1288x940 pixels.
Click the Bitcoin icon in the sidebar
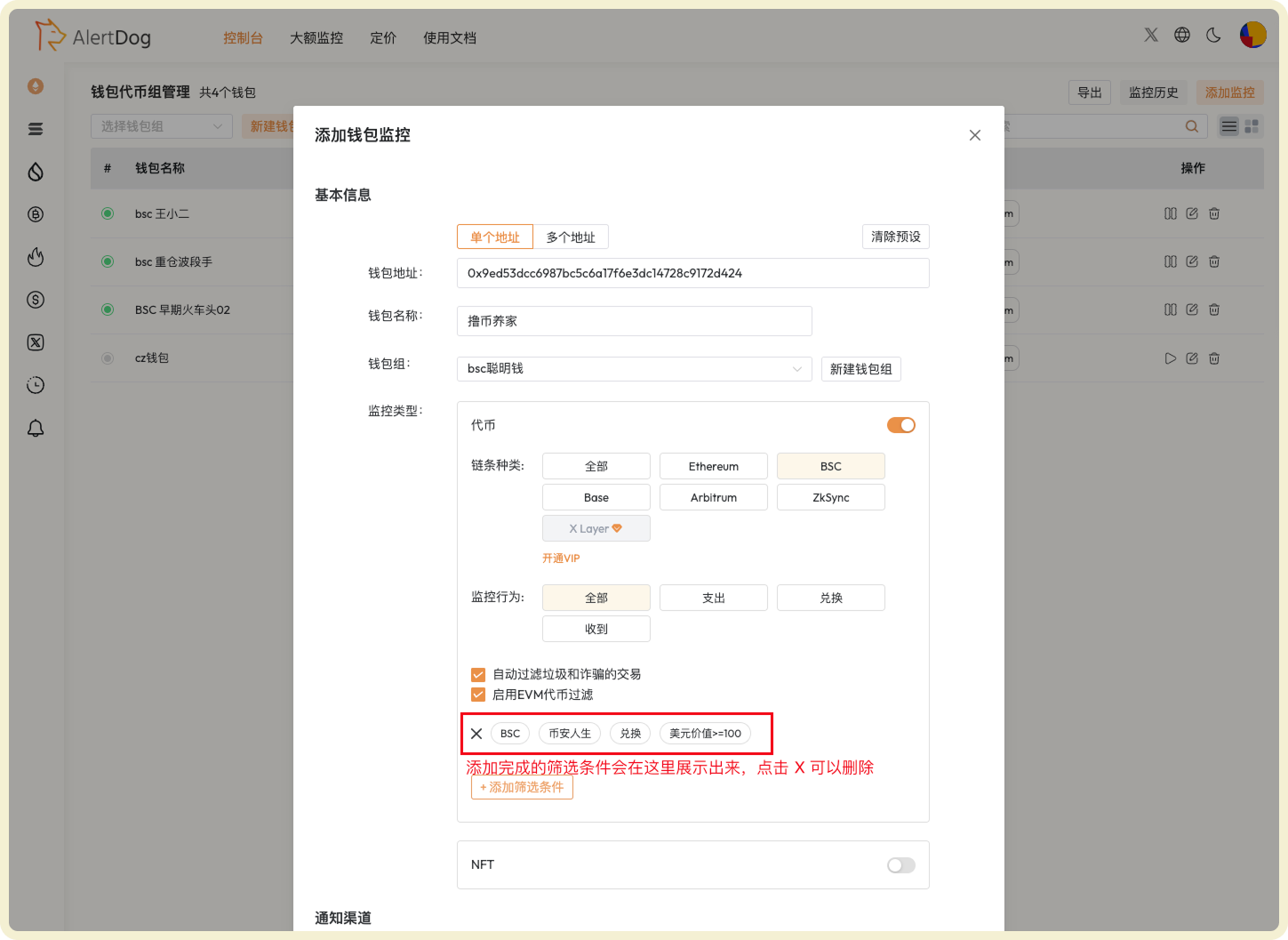click(x=36, y=214)
